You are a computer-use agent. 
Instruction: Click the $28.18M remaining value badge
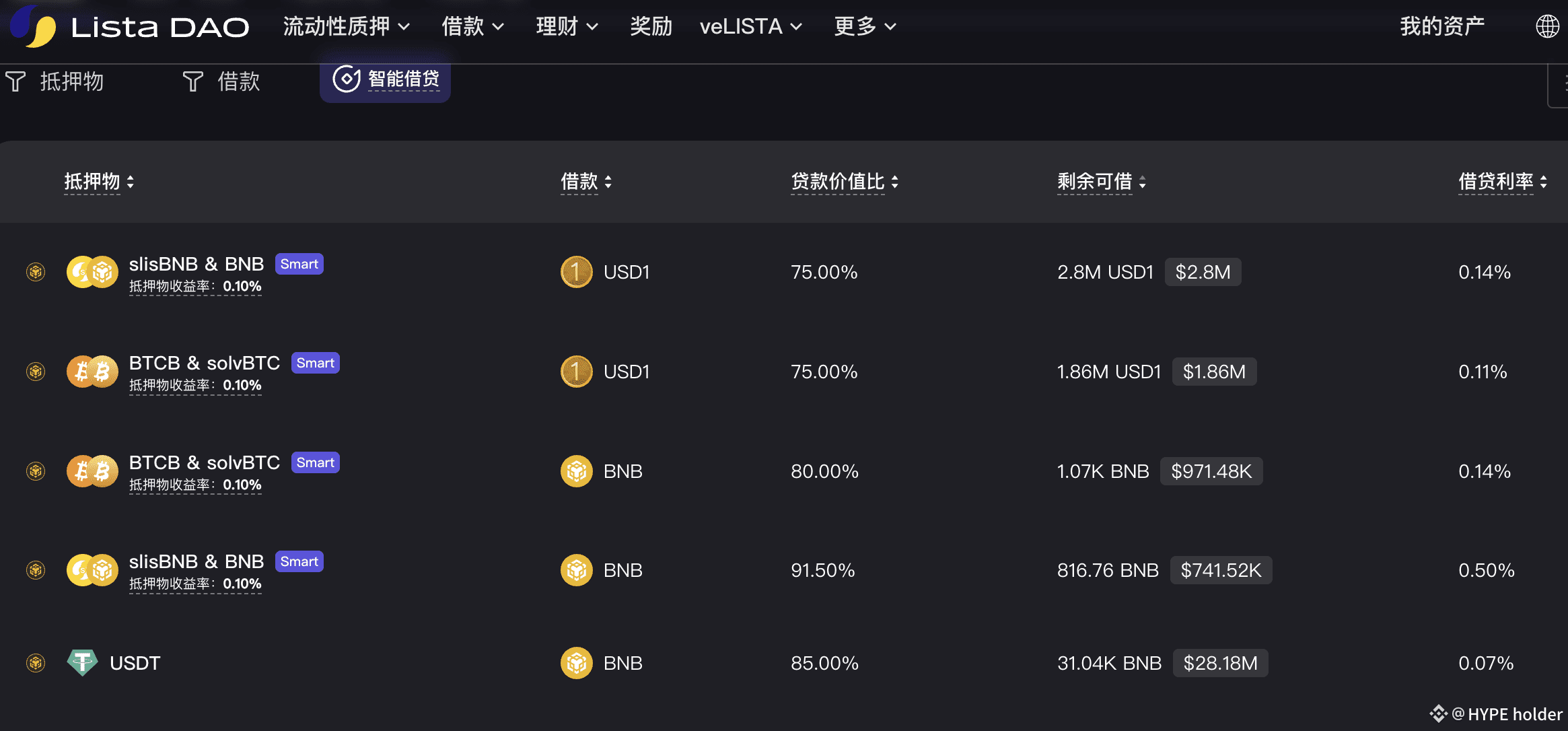[1220, 663]
